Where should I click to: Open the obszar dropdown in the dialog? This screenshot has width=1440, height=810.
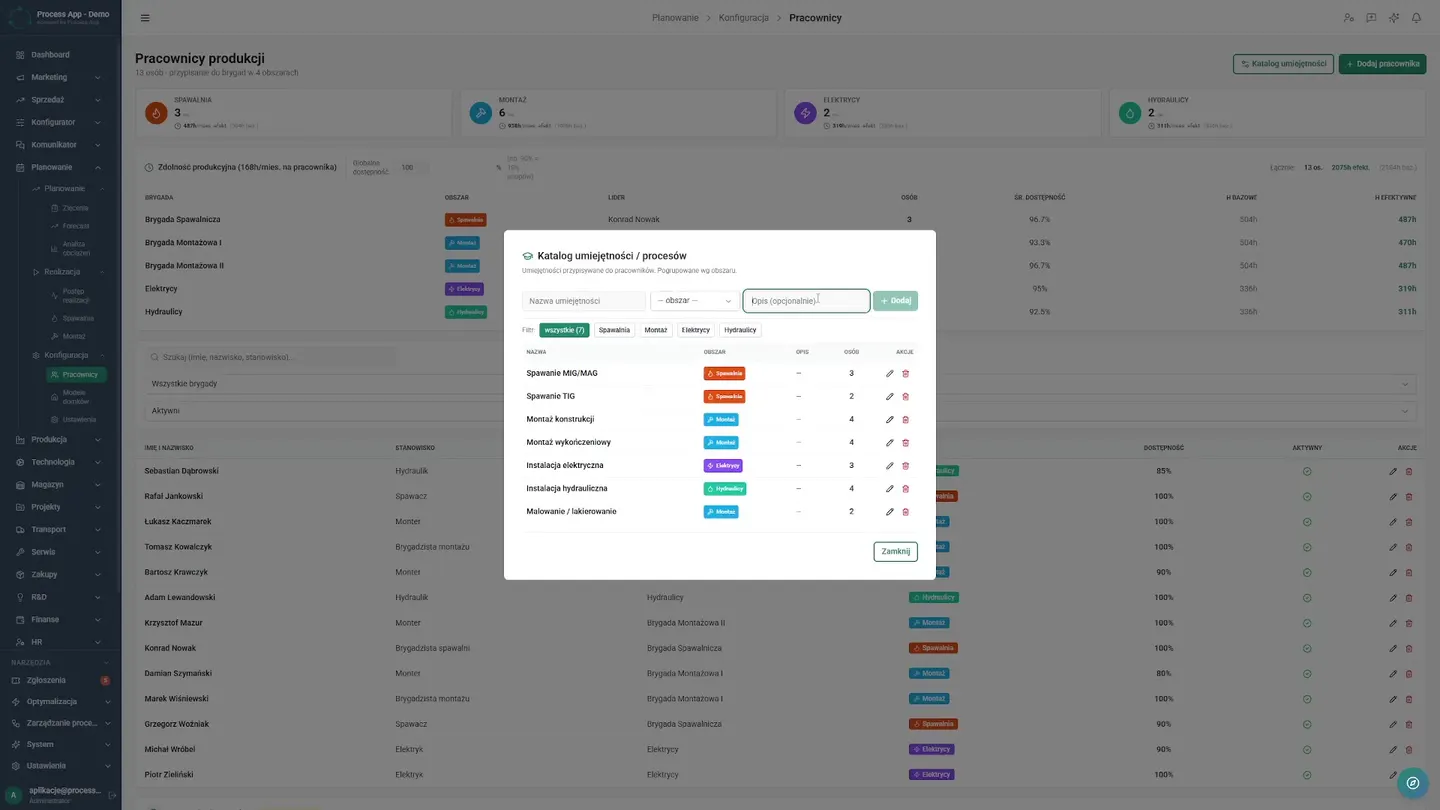[695, 301]
